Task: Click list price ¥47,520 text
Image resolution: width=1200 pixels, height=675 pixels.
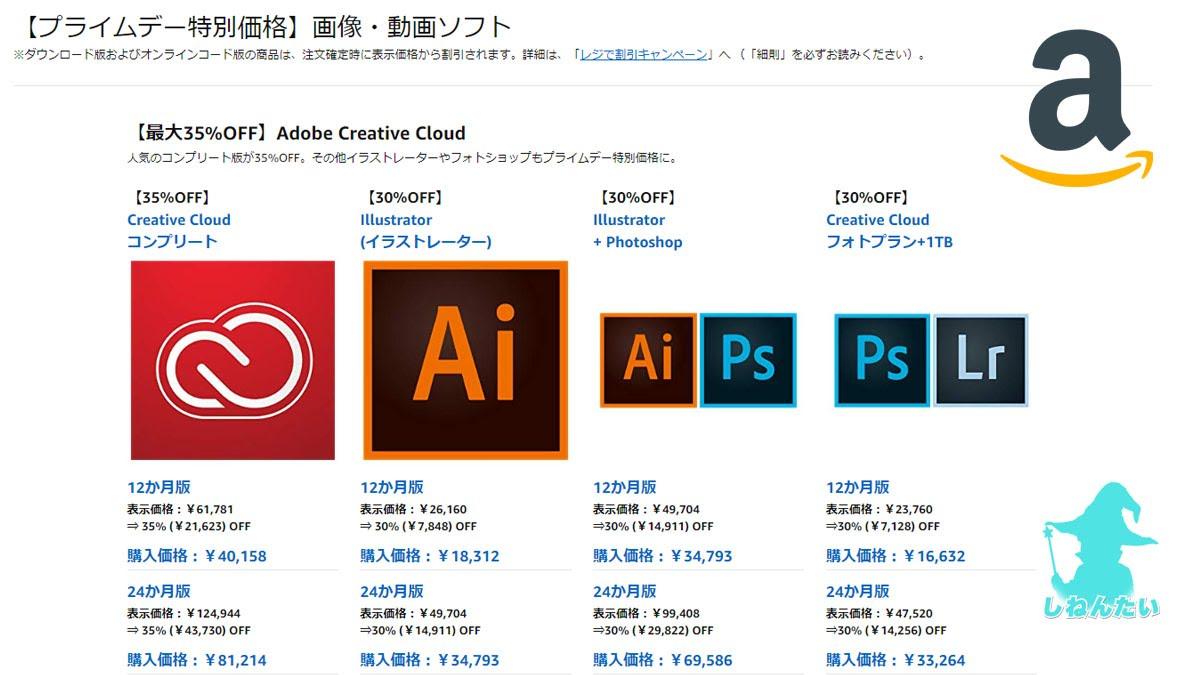Action: (x=879, y=613)
